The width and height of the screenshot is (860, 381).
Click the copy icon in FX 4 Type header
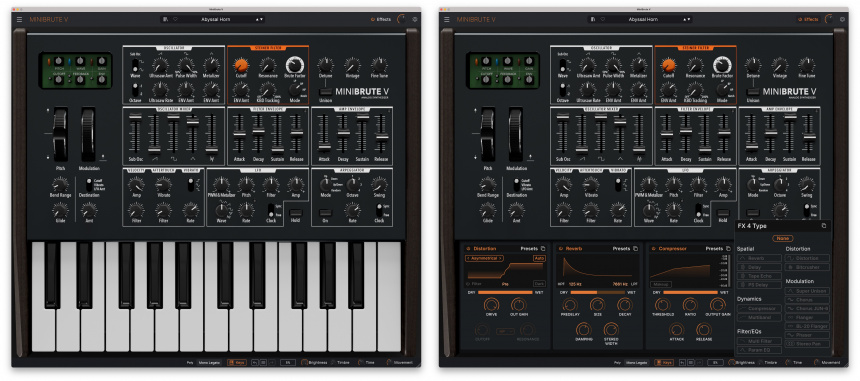click(x=823, y=226)
